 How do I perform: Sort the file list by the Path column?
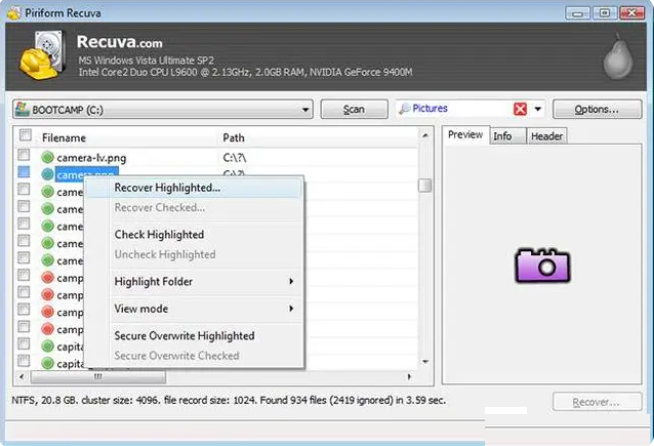pyautogui.click(x=318, y=138)
